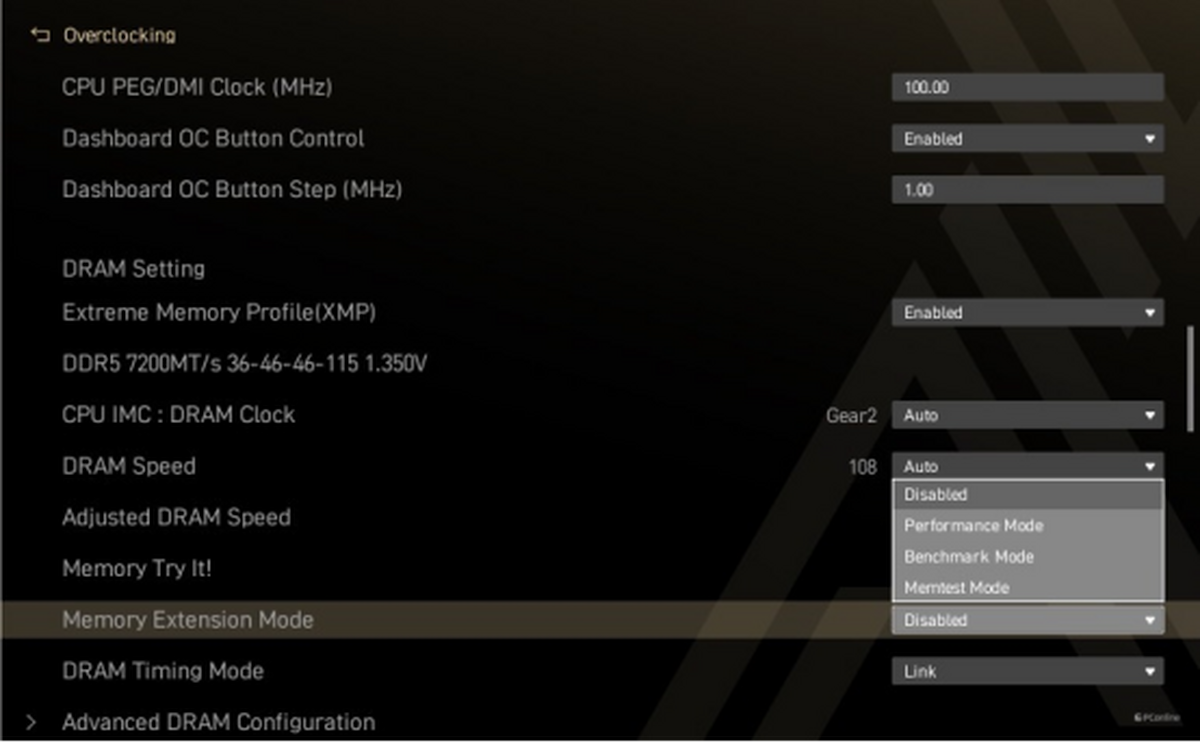Open CPU IMC : DRAM Clock dropdown

[1027, 415]
